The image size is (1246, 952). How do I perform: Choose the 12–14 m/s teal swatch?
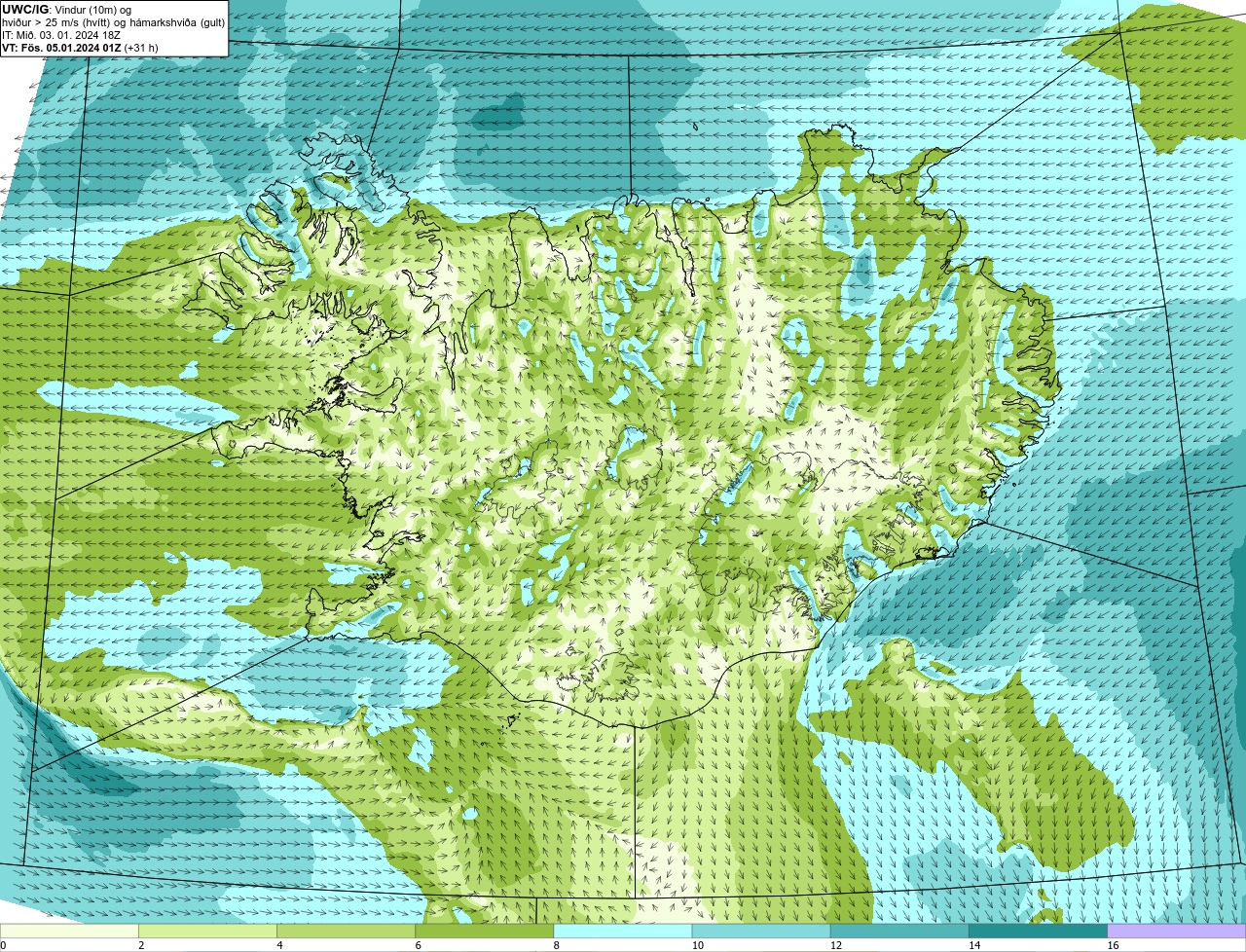click(900, 932)
